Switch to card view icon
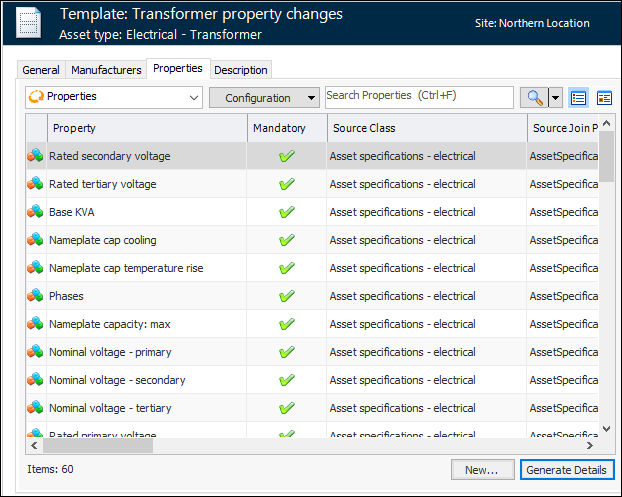This screenshot has height=497, width=622. click(x=604, y=98)
